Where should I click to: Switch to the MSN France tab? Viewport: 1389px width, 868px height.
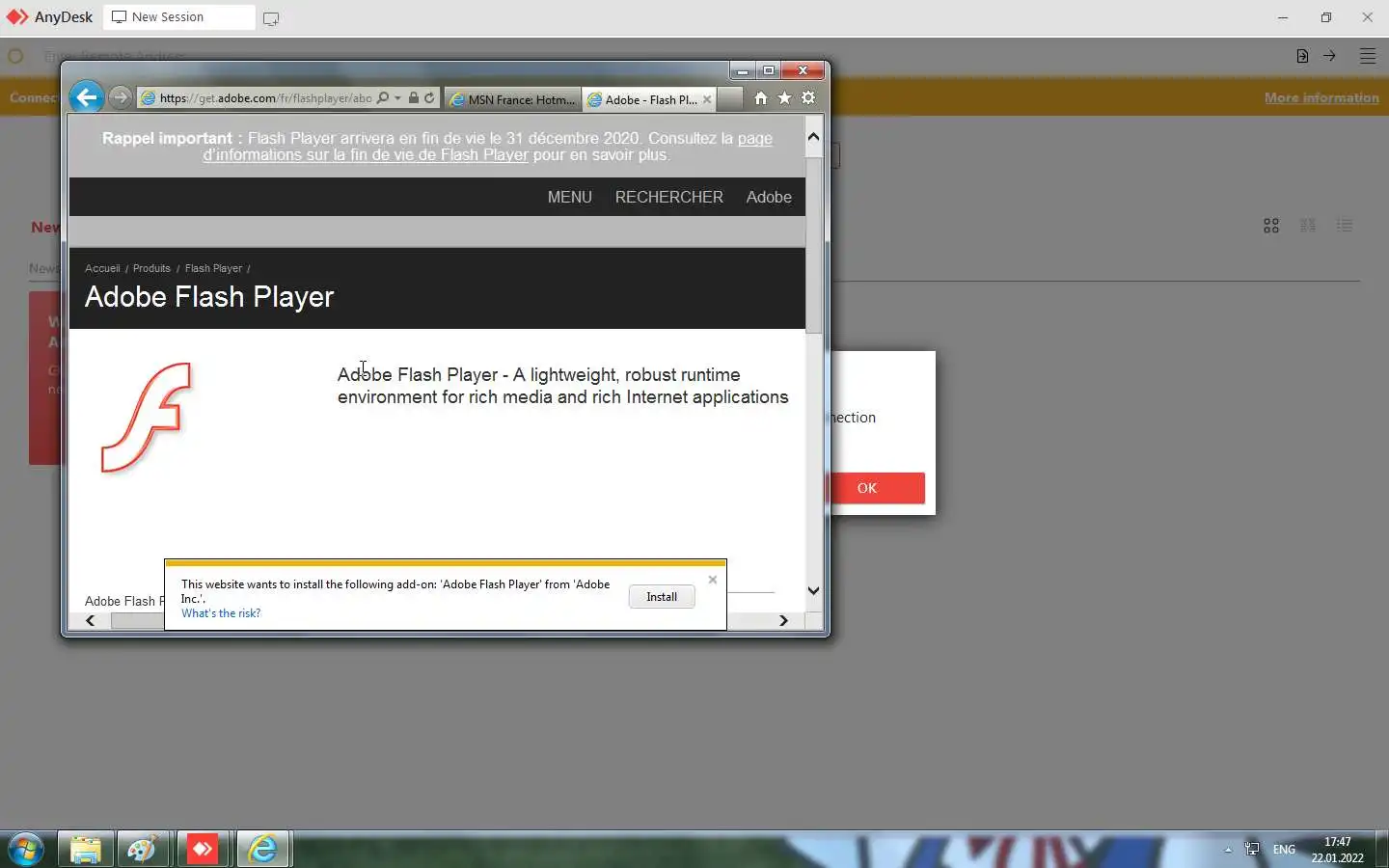[513, 99]
